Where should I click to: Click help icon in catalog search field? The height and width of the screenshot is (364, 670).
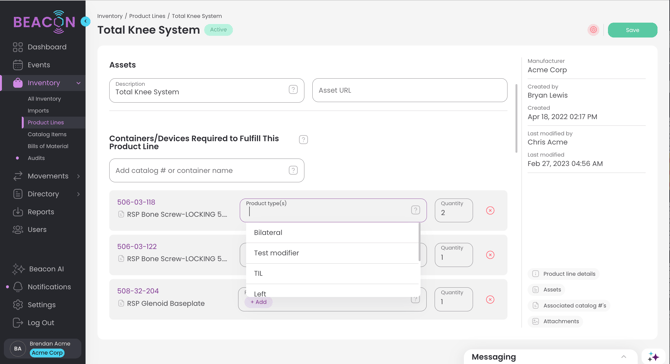(293, 170)
